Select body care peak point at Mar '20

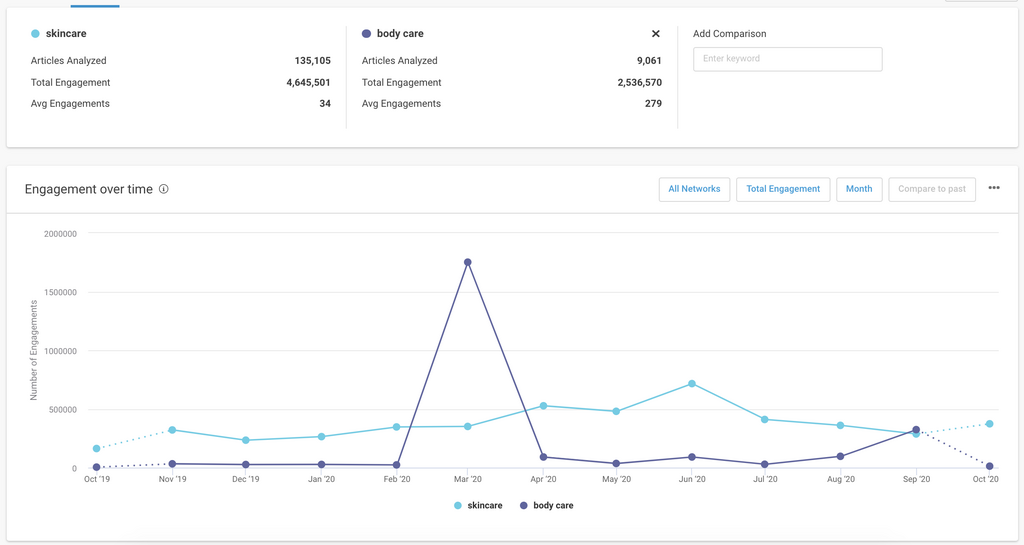point(468,263)
